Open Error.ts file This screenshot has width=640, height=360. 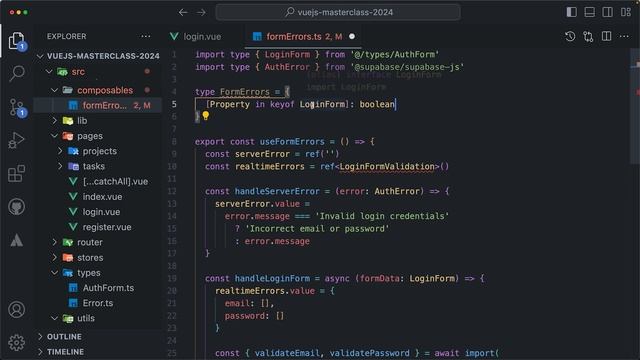pos(98,303)
